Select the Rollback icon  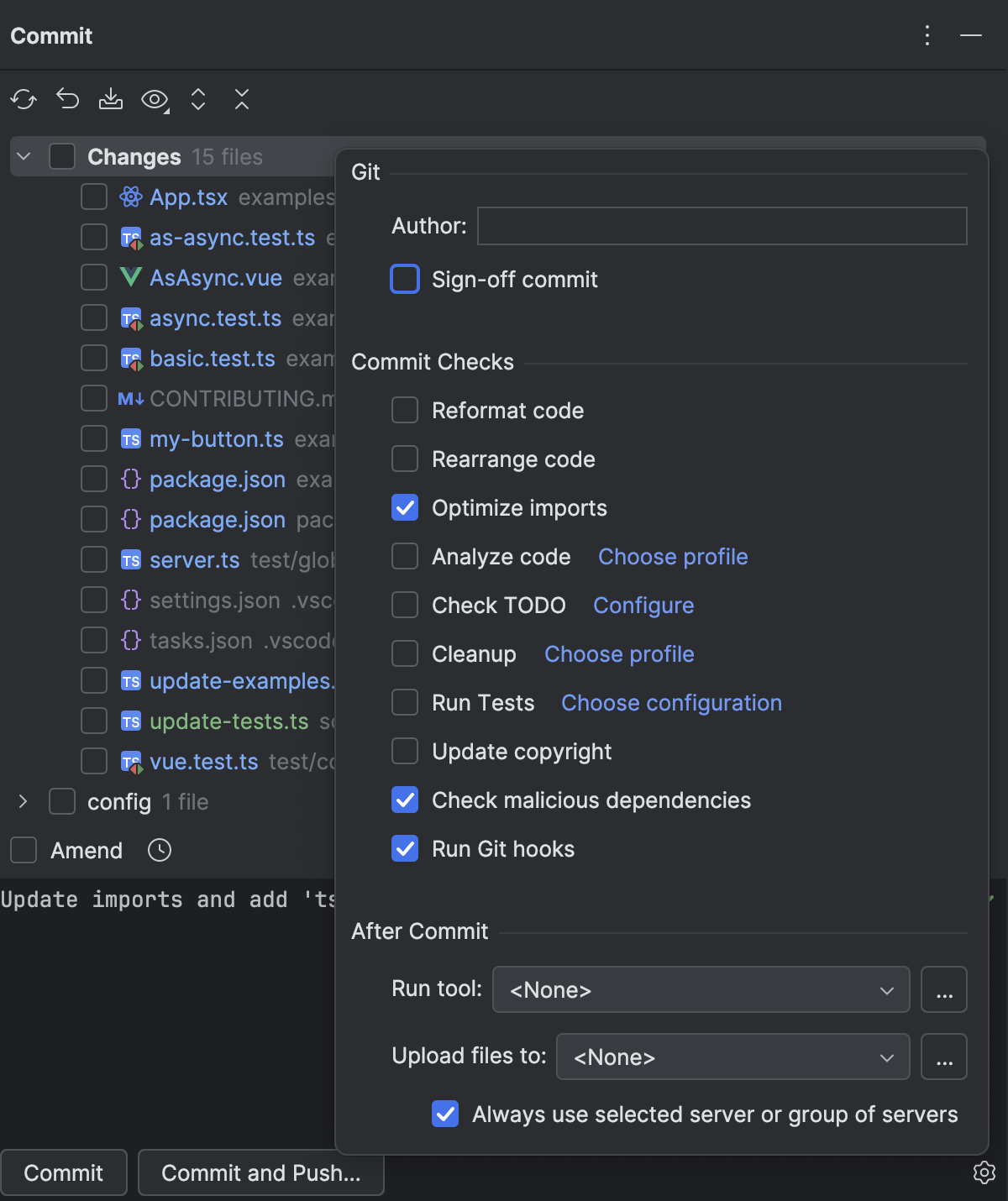pos(67,99)
